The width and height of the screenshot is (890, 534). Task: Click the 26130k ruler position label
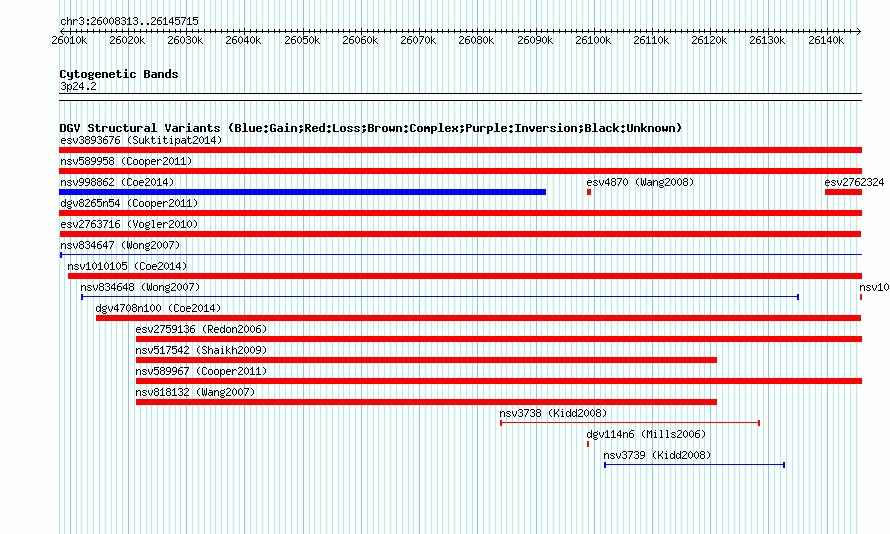[x=766, y=40]
